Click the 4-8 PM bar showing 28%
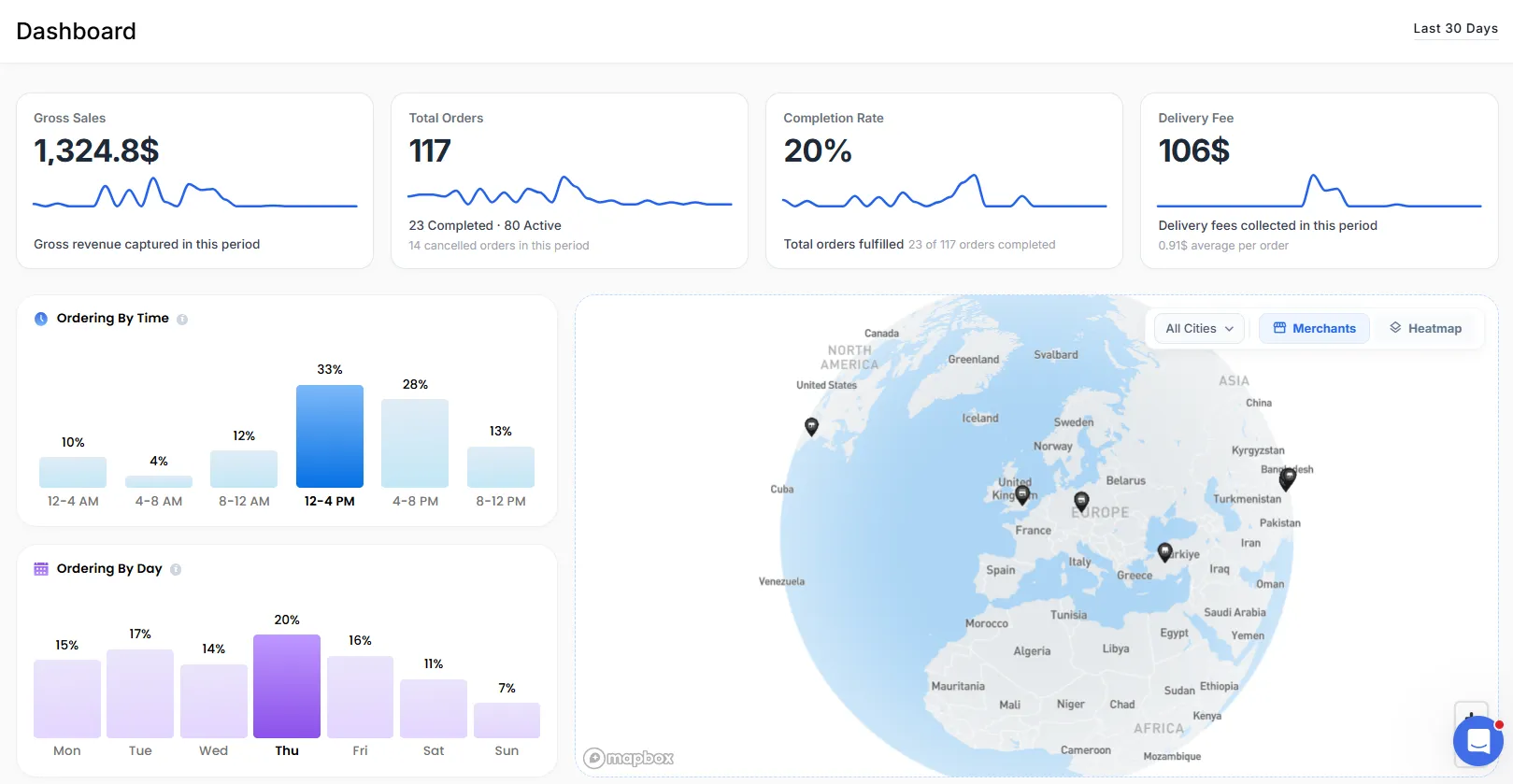This screenshot has height=784, width=1513. [x=415, y=444]
